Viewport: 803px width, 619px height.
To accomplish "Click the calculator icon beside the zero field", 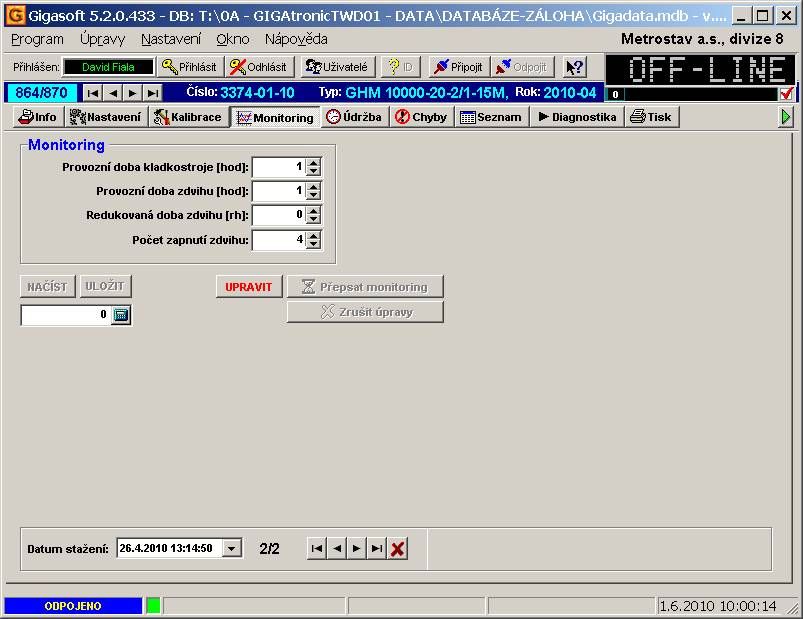I will (x=121, y=315).
